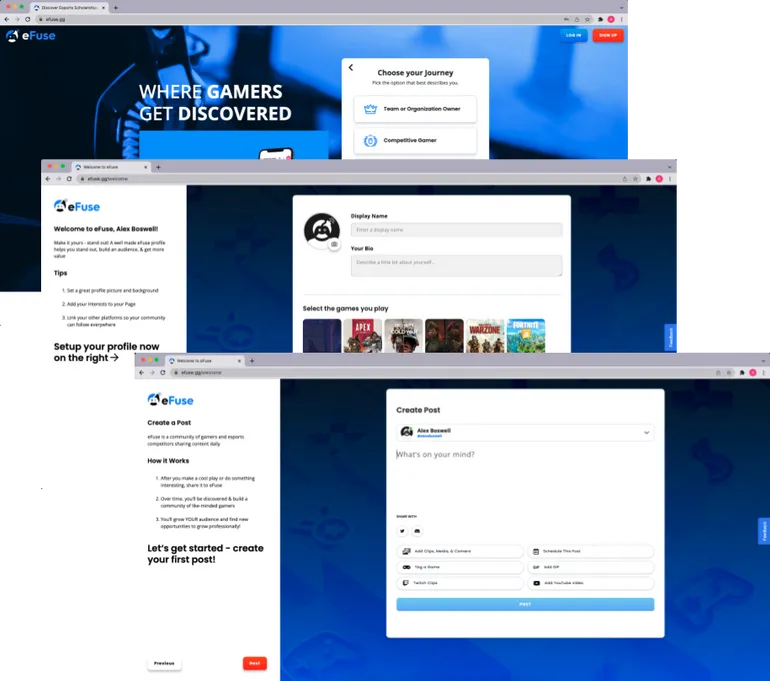Viewport: 770px width, 681px height.
Task: Click Add YouTube Video button
Action: 591,583
